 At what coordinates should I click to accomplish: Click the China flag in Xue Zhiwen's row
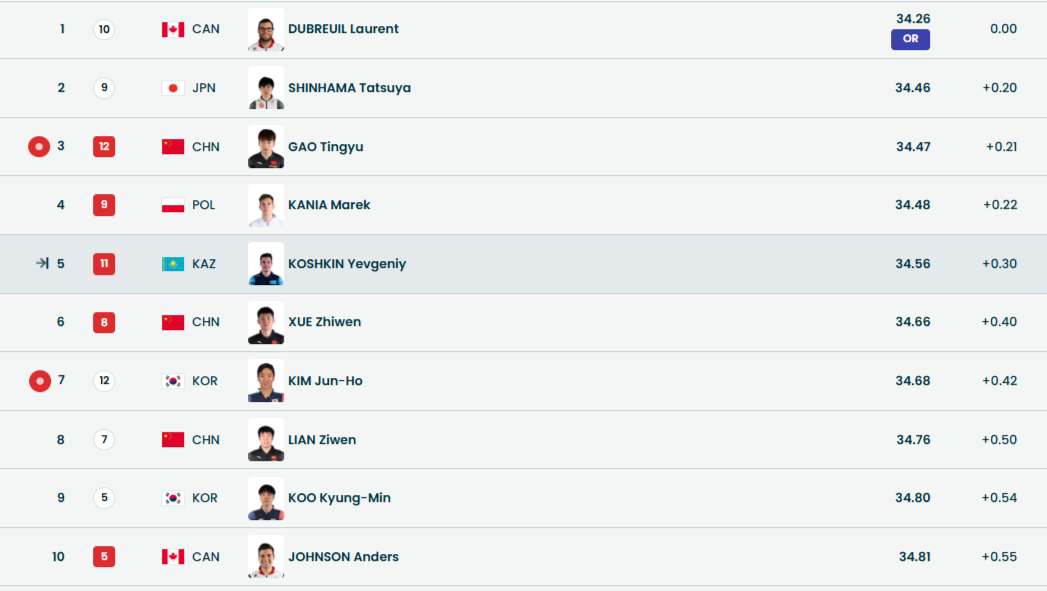coord(173,322)
